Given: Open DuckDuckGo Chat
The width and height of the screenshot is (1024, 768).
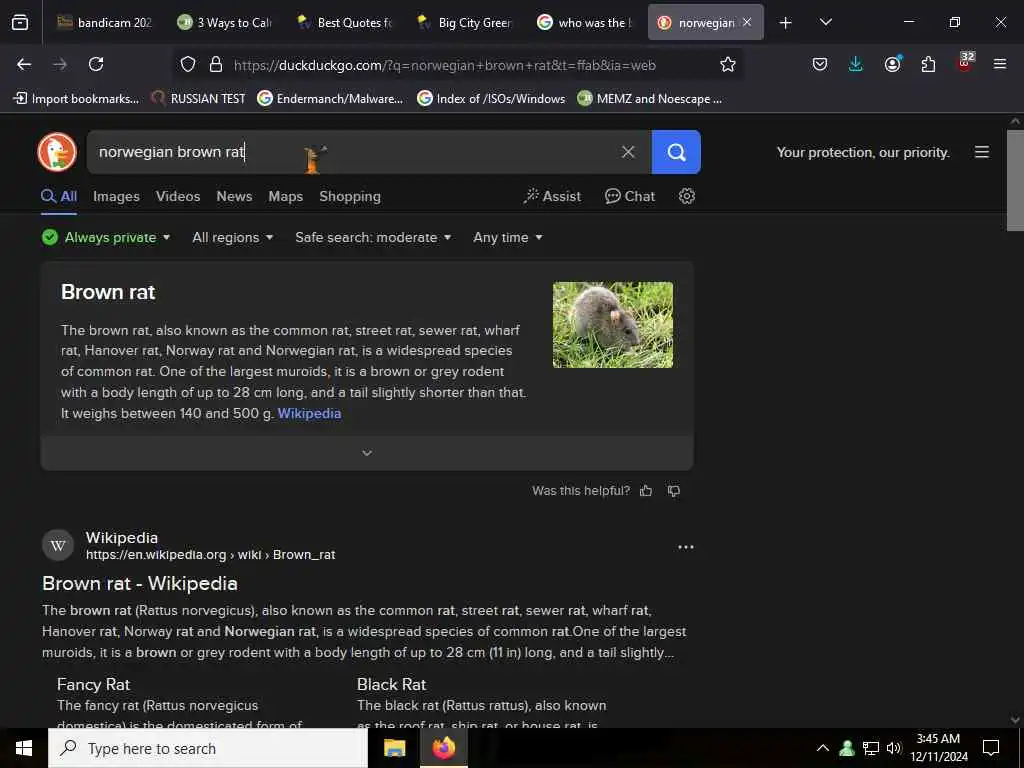Looking at the screenshot, I should pos(630,196).
